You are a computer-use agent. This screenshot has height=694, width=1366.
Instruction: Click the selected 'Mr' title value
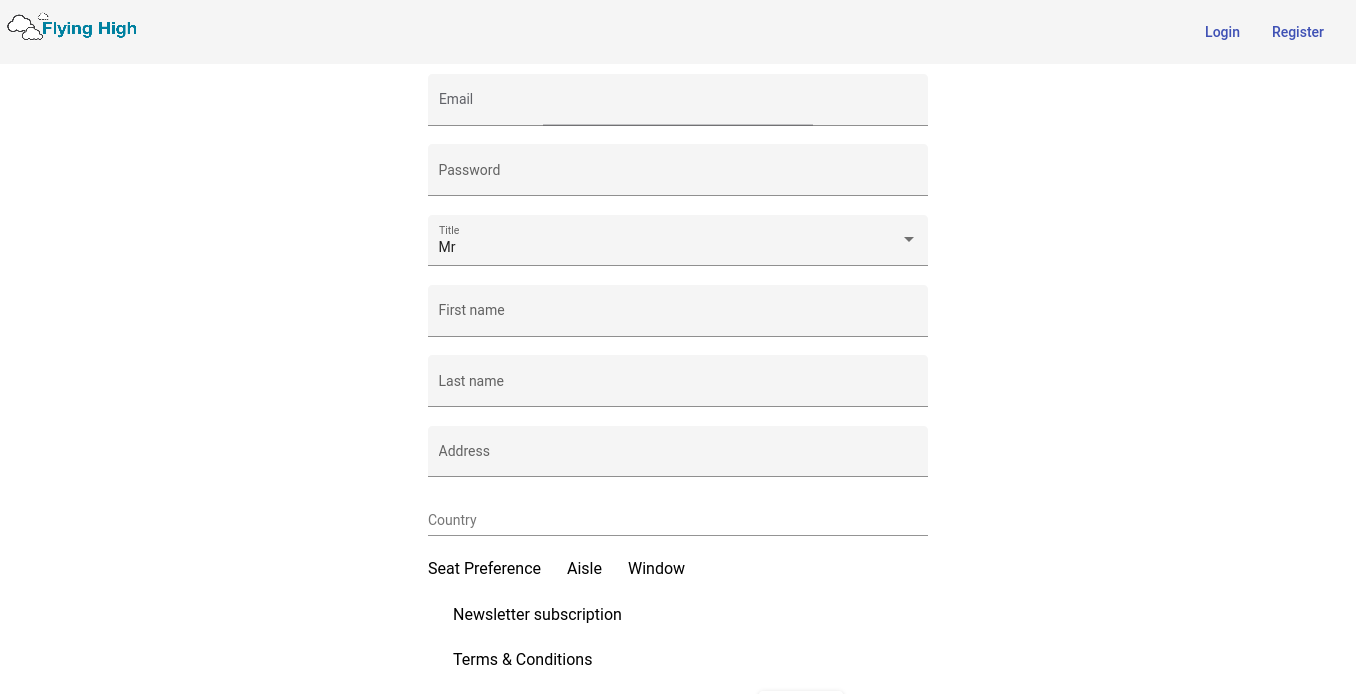[447, 247]
